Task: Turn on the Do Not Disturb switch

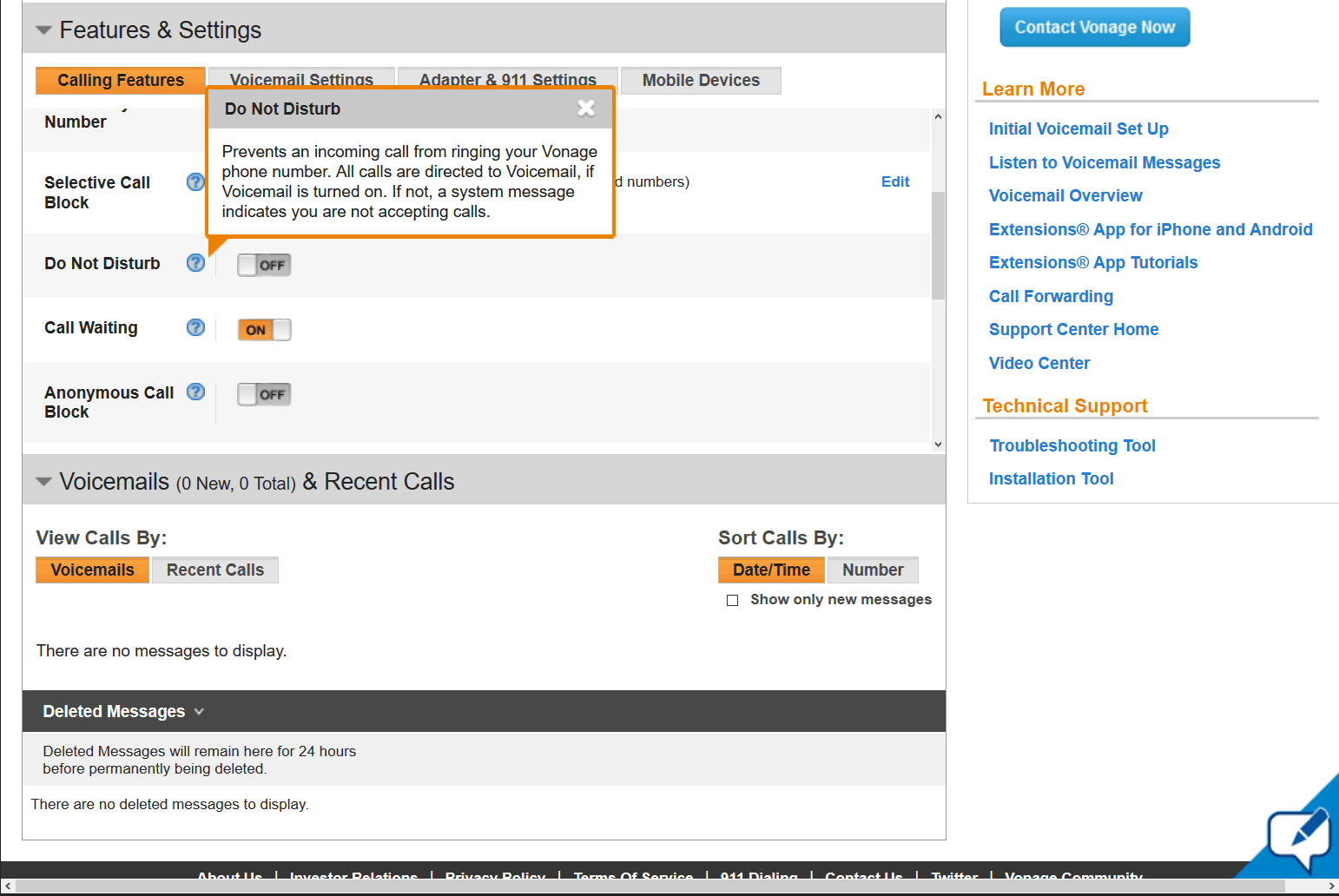Action: [x=264, y=265]
